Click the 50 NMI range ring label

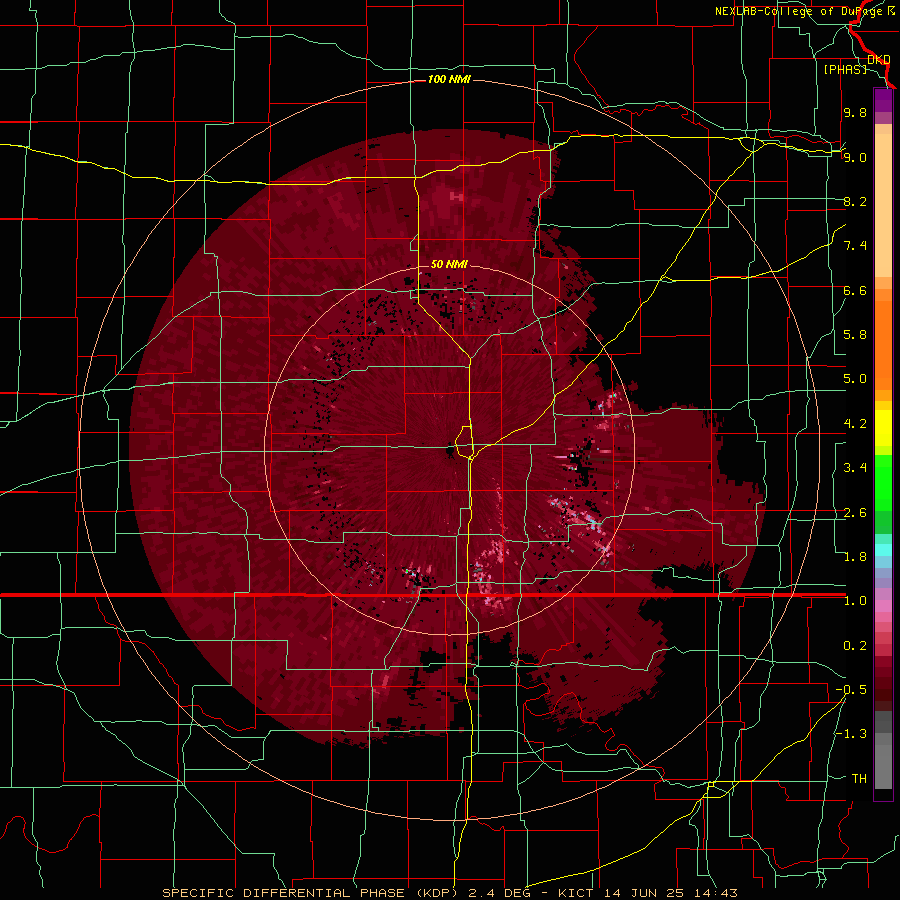coord(449,264)
